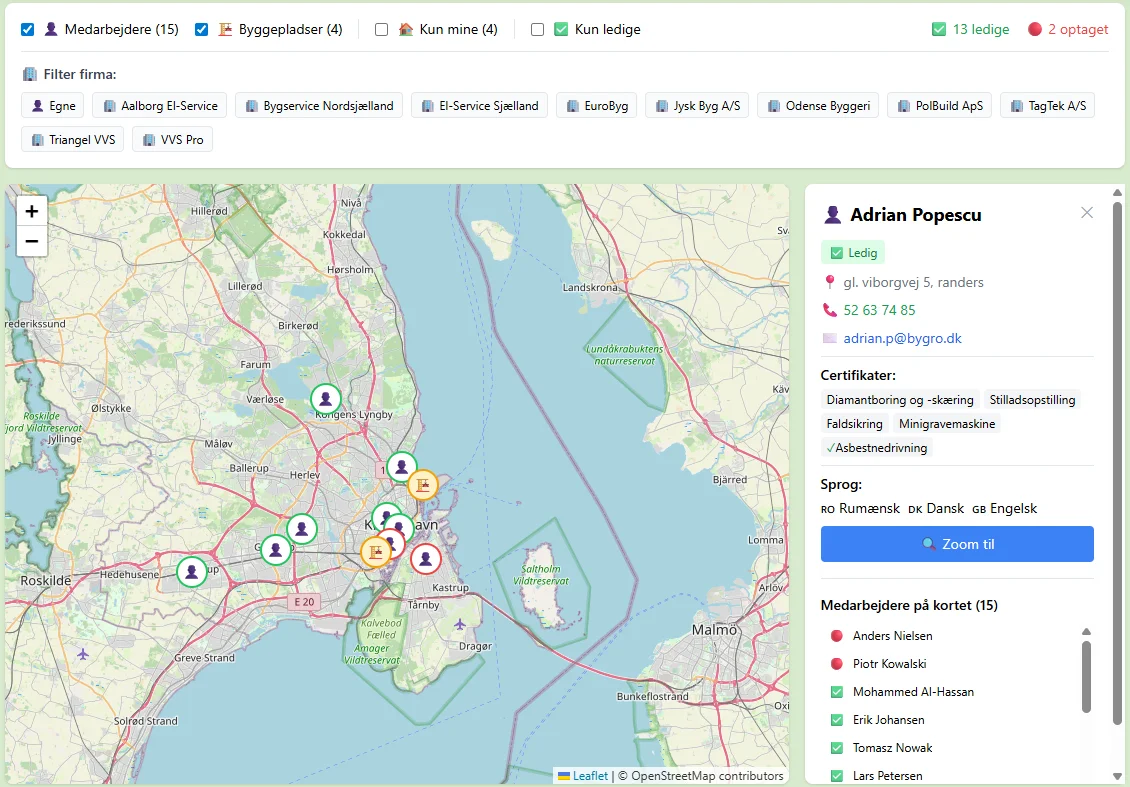This screenshot has height=787, width=1130.
Task: Select the Egne filter chip
Action: point(53,106)
